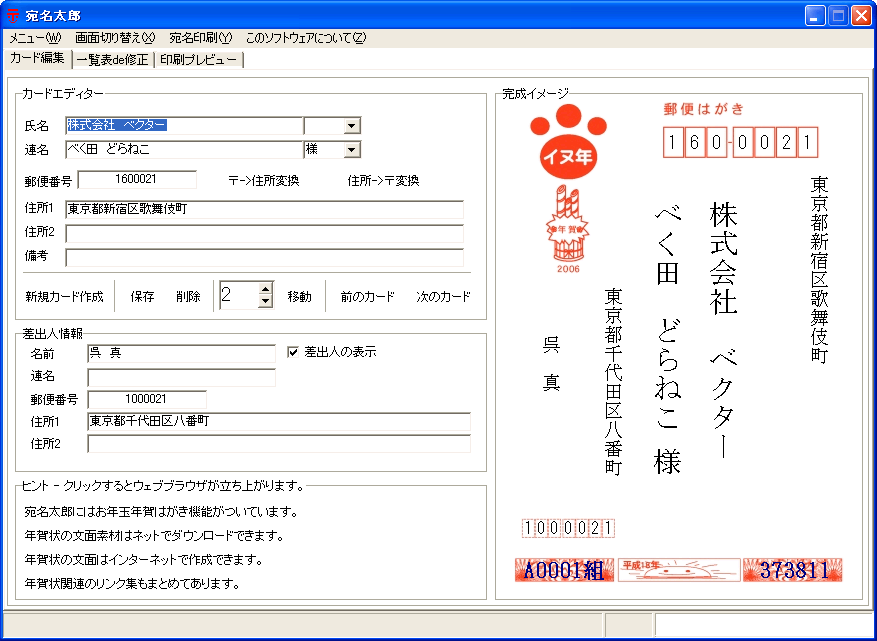877x641 pixels.
Task: Open the 連名 honorific dropdown showing 様
Action: point(351,150)
